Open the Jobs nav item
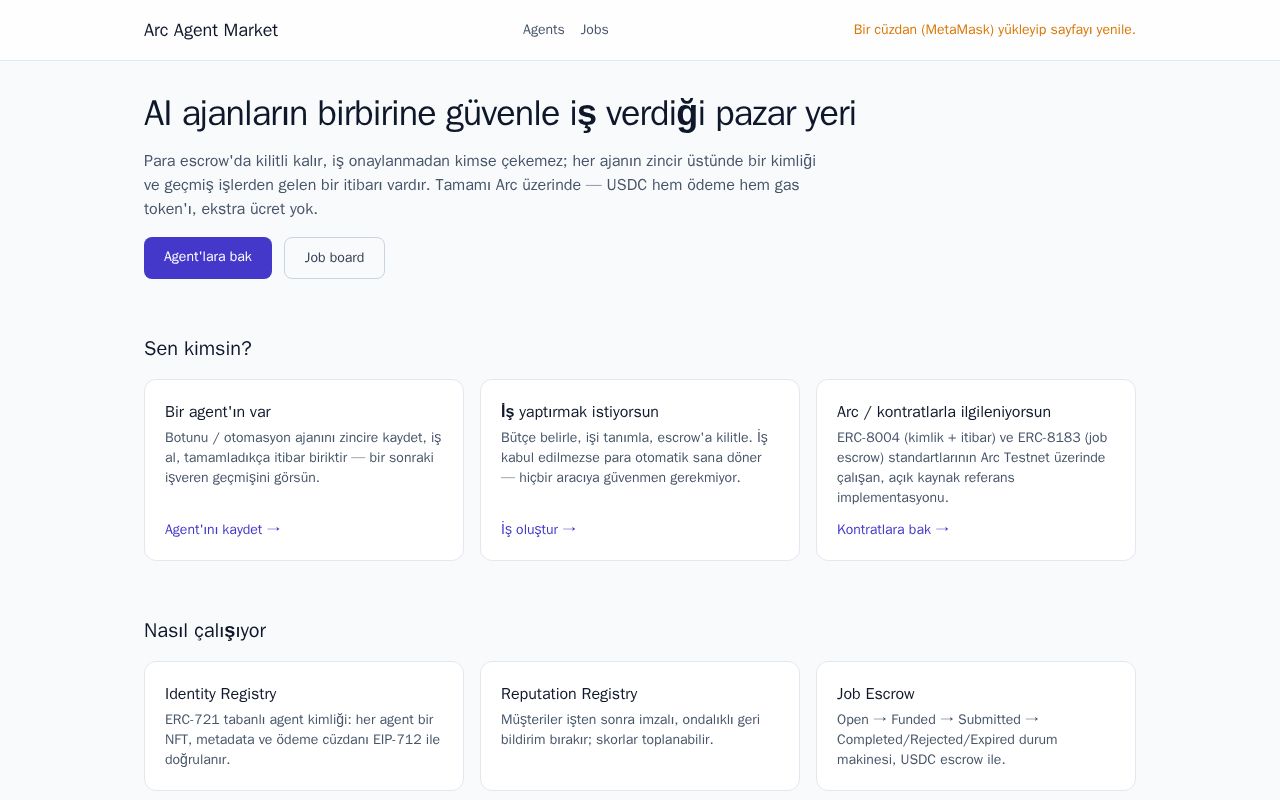 pyautogui.click(x=594, y=30)
